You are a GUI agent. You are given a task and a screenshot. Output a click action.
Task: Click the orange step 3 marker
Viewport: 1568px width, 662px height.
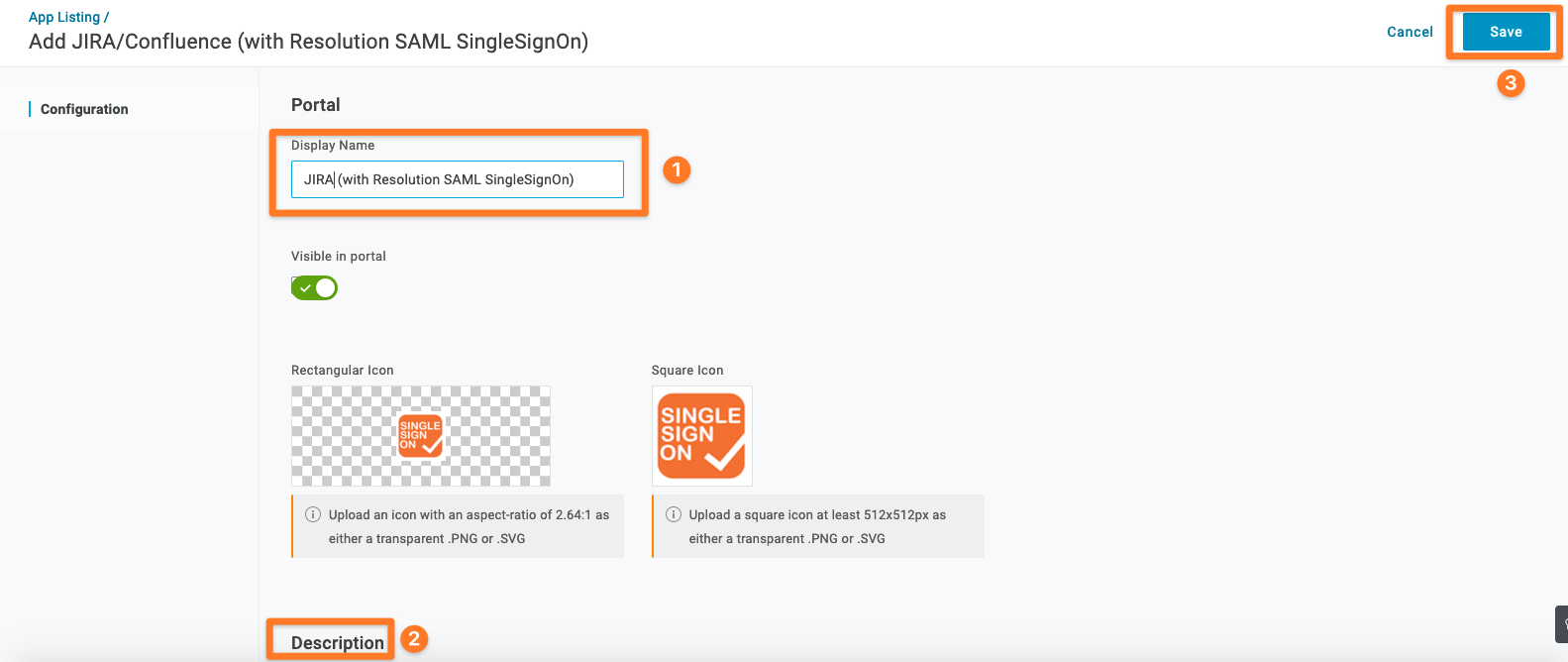tap(1511, 83)
